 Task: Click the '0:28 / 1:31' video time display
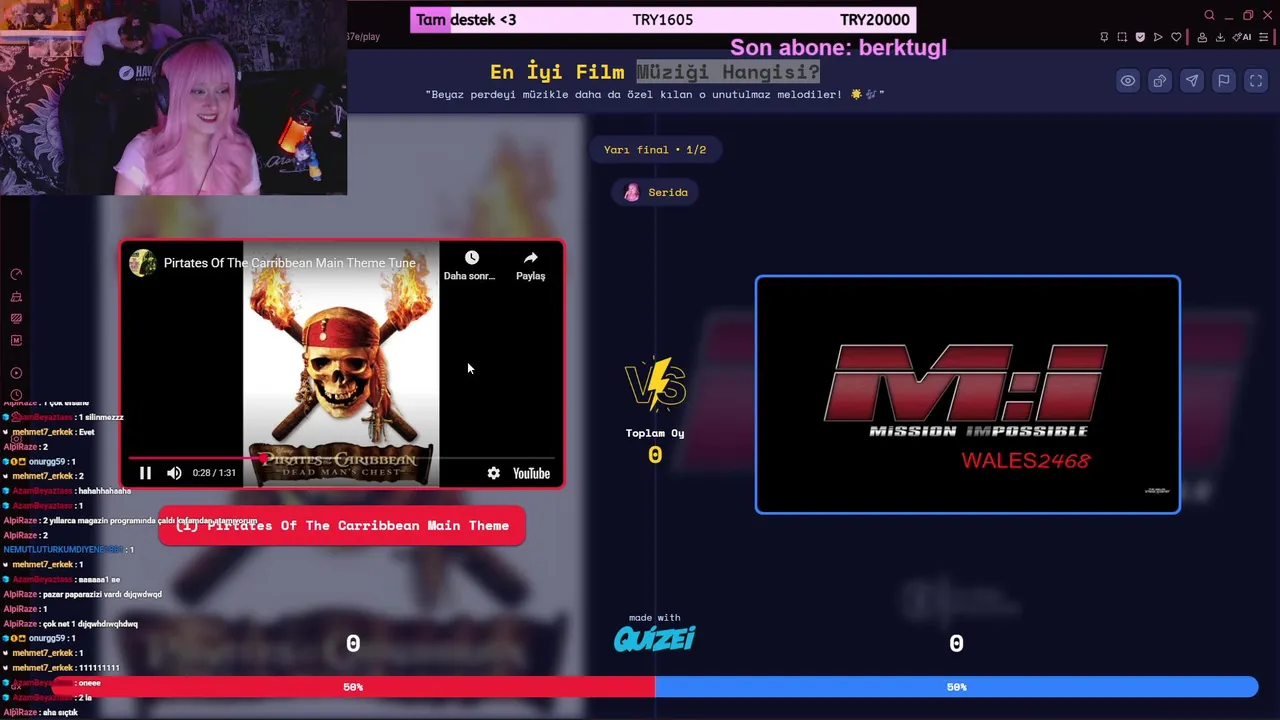(x=214, y=473)
